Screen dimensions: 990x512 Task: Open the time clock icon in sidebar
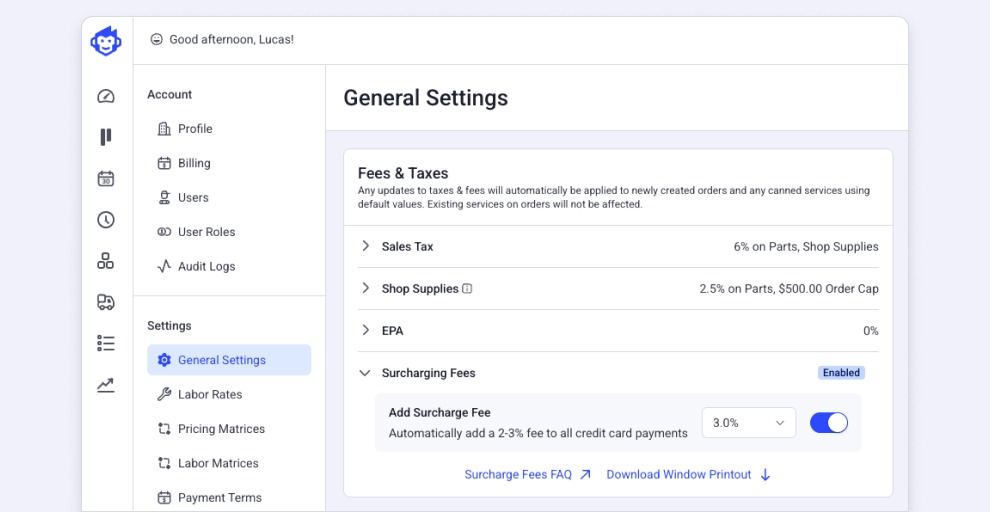point(105,220)
